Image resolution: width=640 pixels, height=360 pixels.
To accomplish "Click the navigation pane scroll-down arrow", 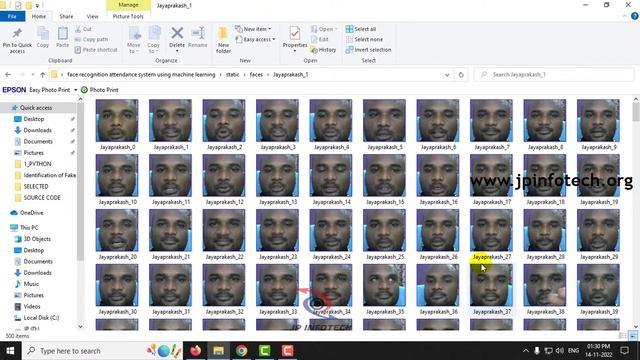I will click(x=80, y=327).
